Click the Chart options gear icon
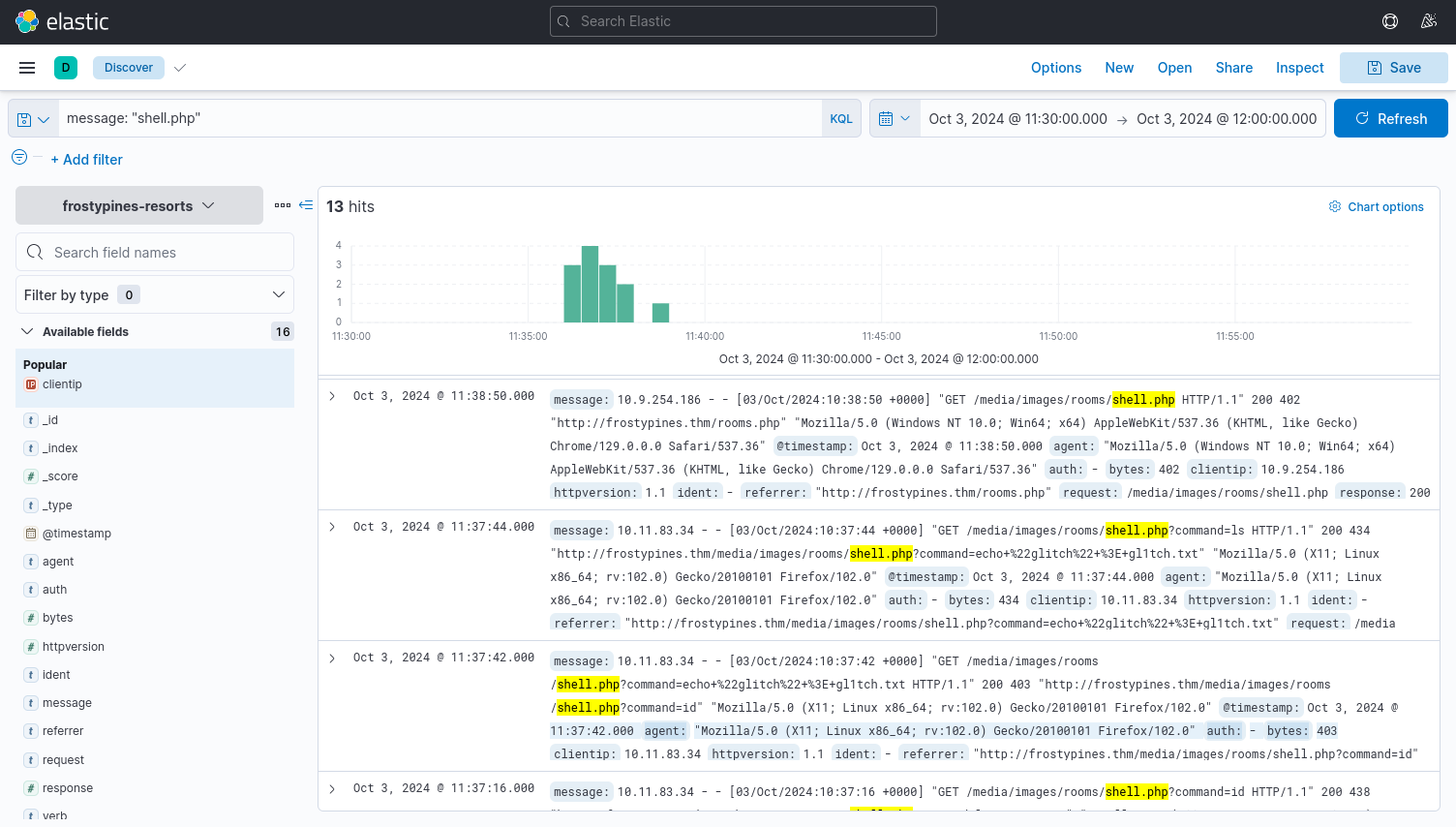1456x827 pixels. [1335, 206]
